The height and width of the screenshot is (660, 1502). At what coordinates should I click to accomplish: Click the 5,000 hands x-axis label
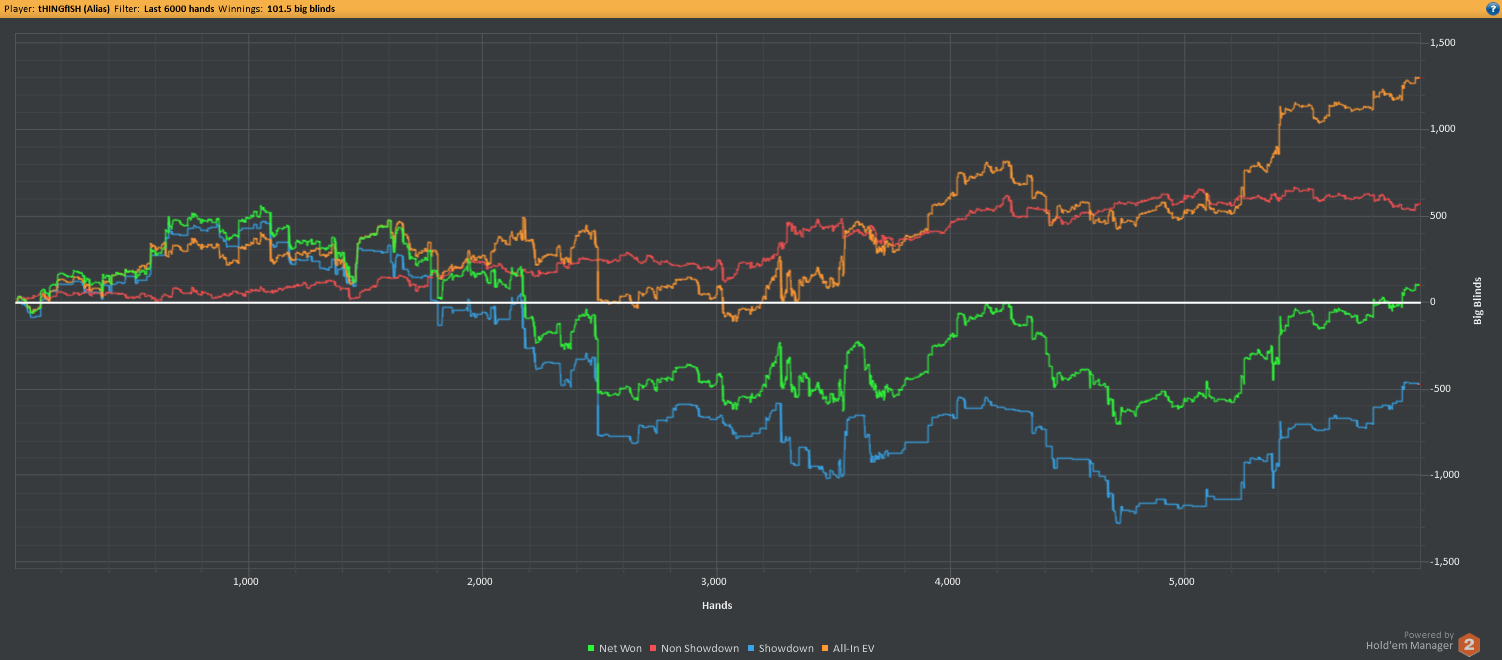click(1182, 581)
